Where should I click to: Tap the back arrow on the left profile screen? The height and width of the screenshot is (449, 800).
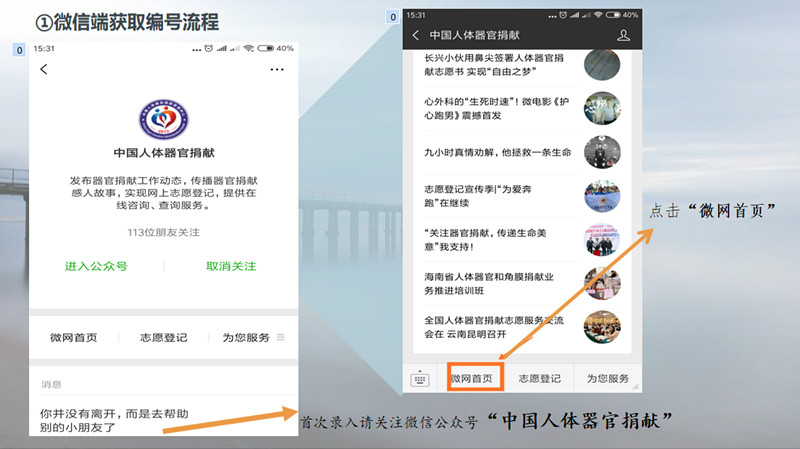[x=44, y=69]
